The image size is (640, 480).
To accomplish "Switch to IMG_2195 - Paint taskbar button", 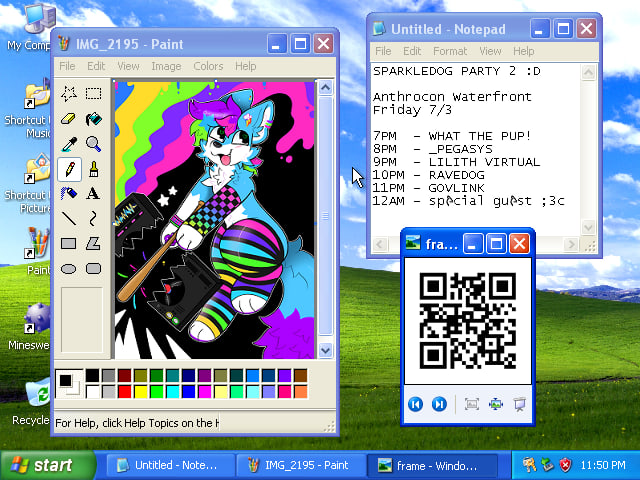I will [x=301, y=465].
